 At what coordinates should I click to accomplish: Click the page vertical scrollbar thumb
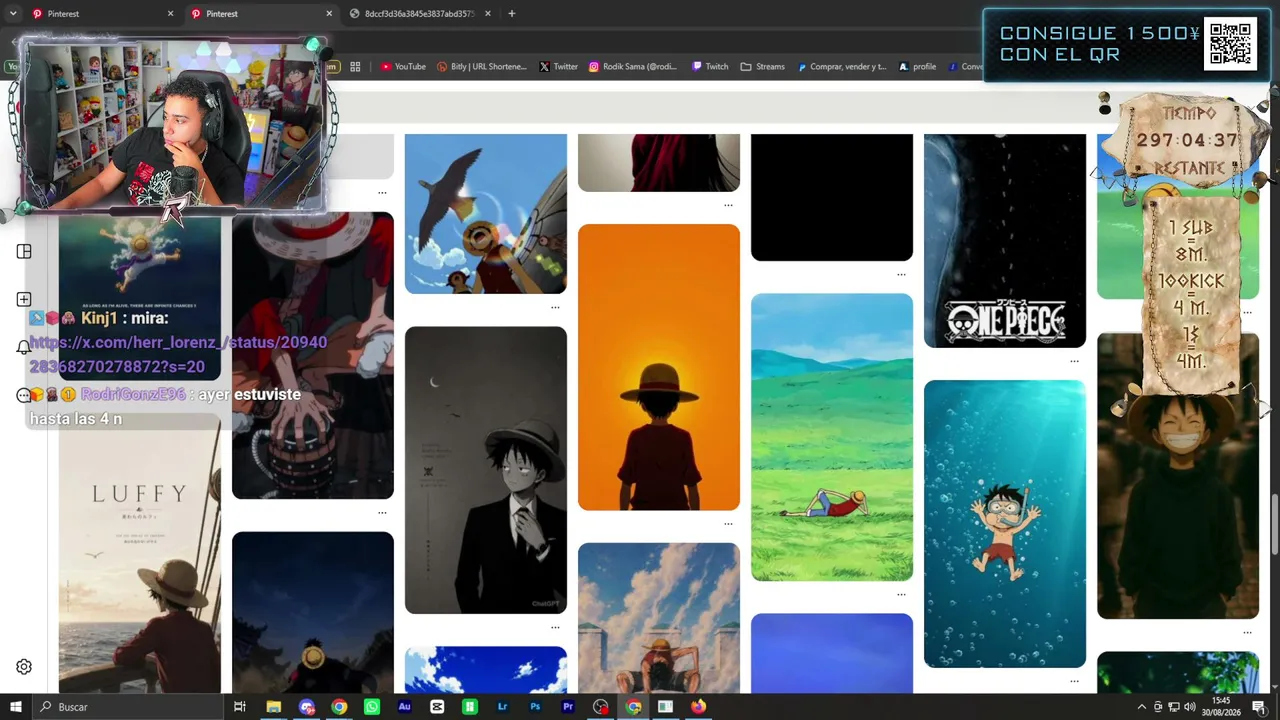[x=1274, y=523]
